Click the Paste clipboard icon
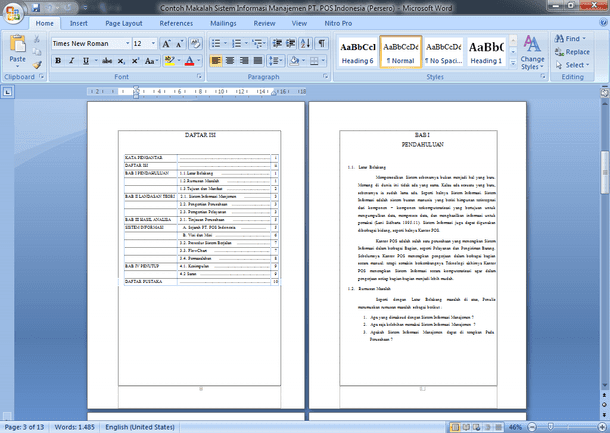The width and height of the screenshot is (610, 433). 18,44
